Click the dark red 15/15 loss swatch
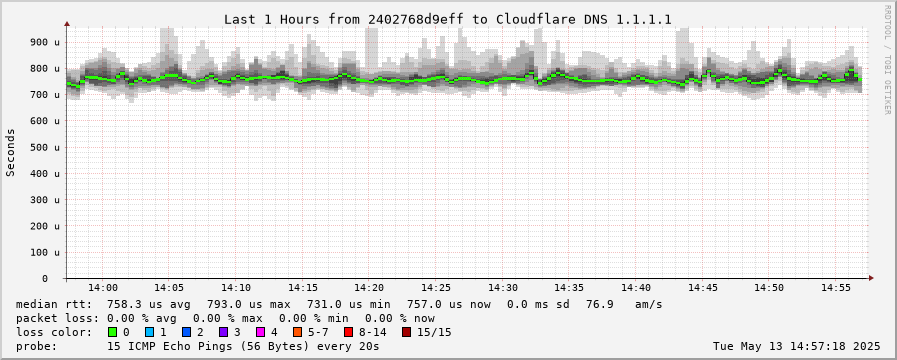Screen dimensions: 897x360 tap(406, 332)
